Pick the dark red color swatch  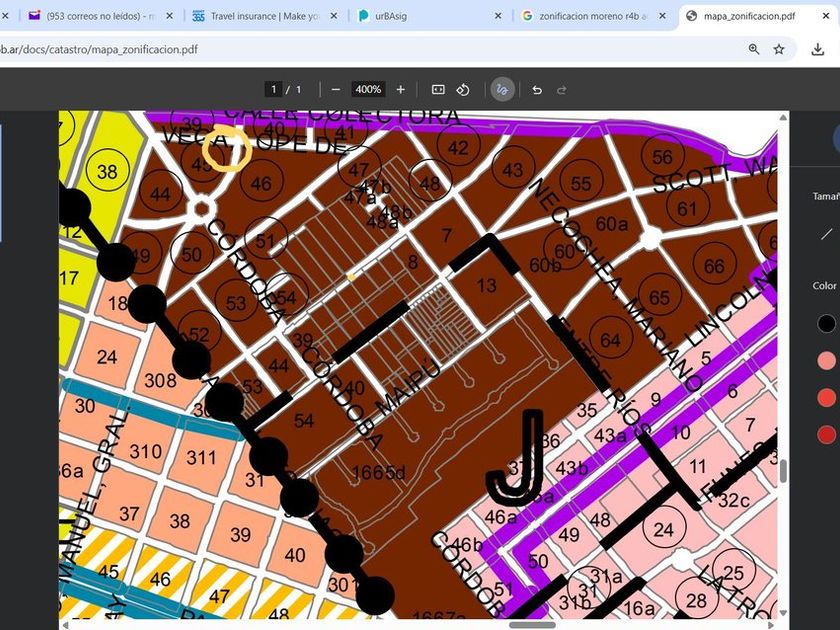pos(826,434)
